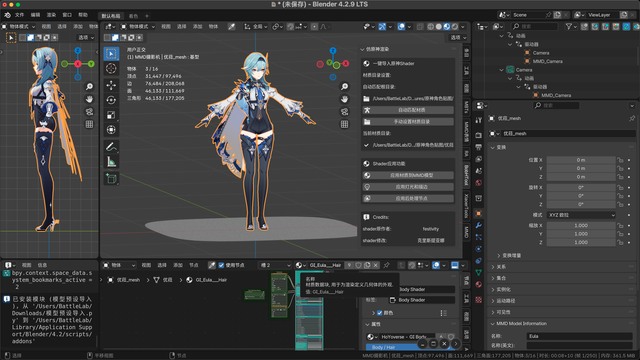Image resolution: width=640 pixels, height=360 pixels.
Task: Toggle gizmo display in main viewport
Action: pos(382,27)
